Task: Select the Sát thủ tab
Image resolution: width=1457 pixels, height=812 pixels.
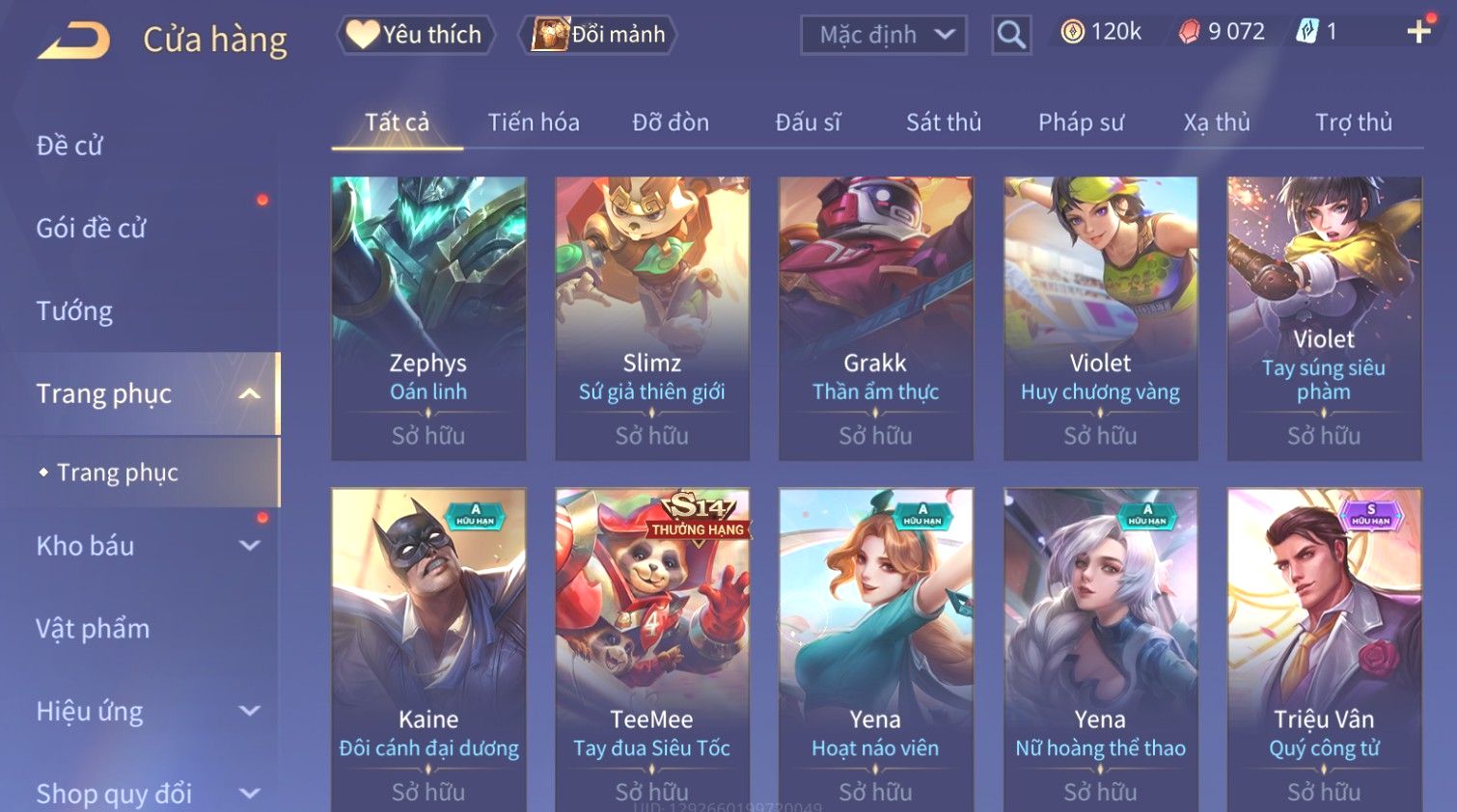Action: coord(944,122)
